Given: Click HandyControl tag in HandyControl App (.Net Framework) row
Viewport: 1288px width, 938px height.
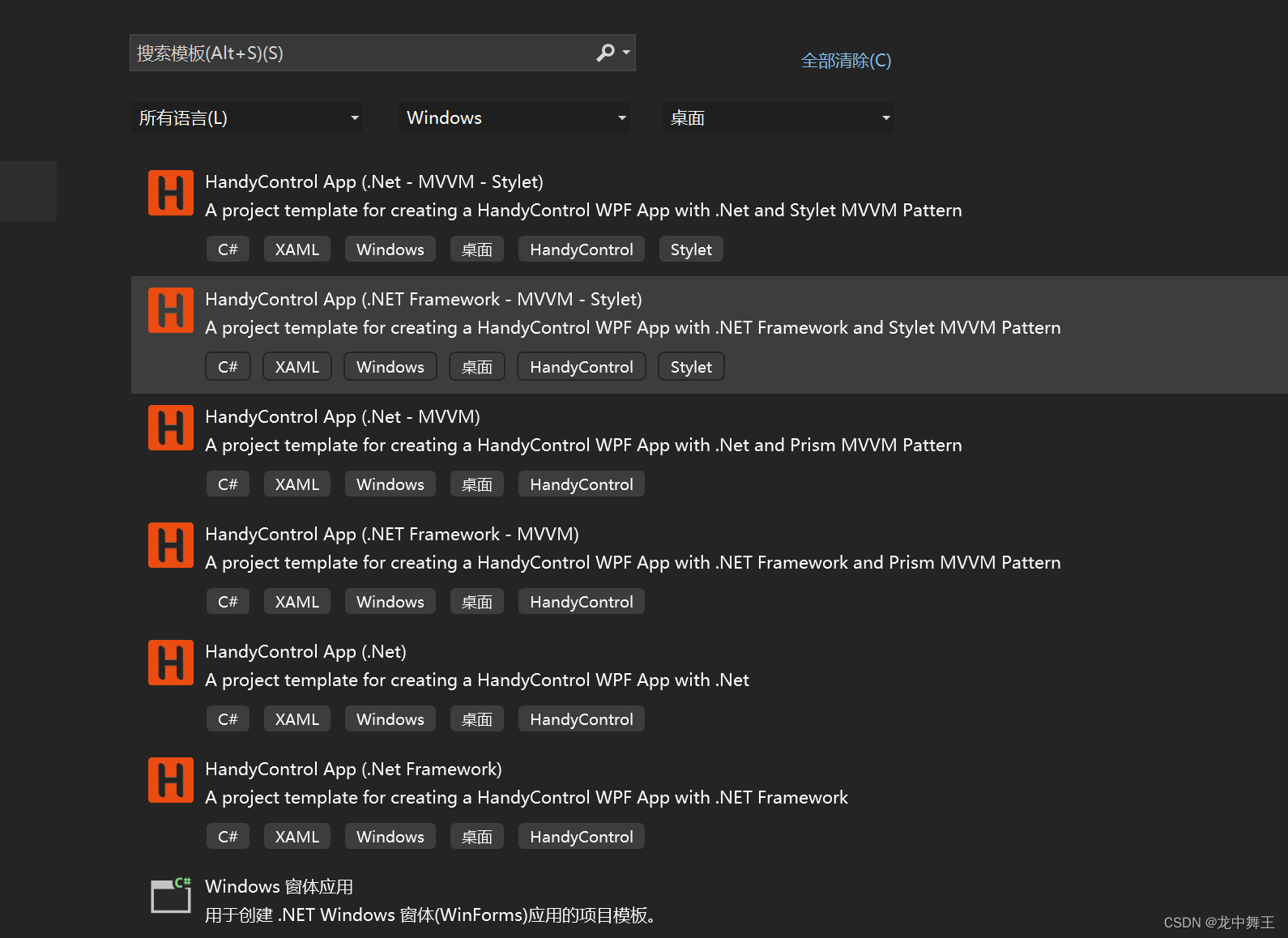Looking at the screenshot, I should (582, 837).
